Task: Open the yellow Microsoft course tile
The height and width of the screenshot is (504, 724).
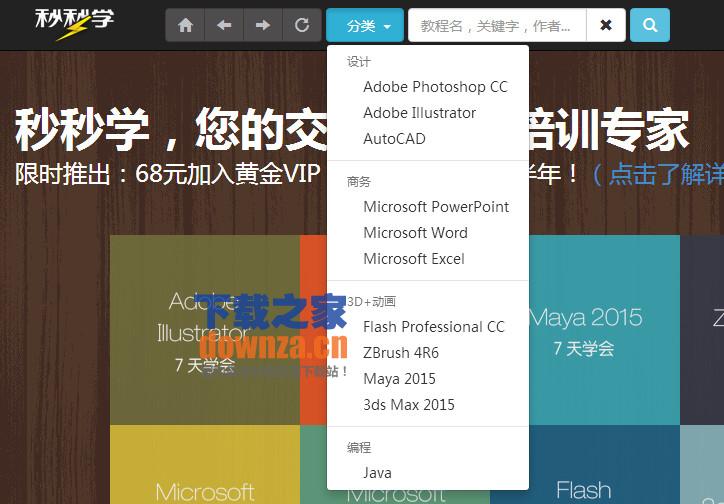Action: coord(205,464)
